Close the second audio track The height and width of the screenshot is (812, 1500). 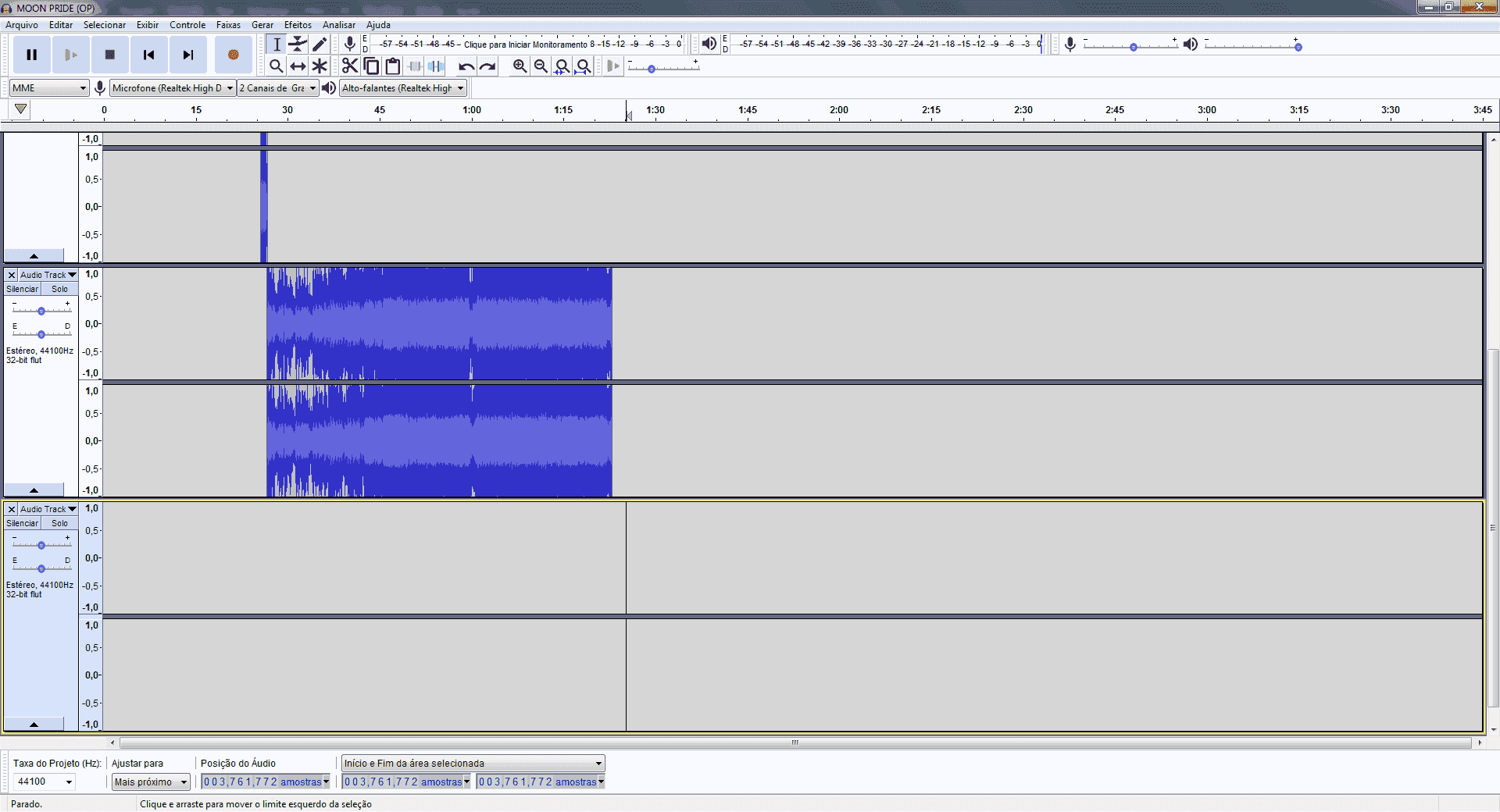coord(12,275)
